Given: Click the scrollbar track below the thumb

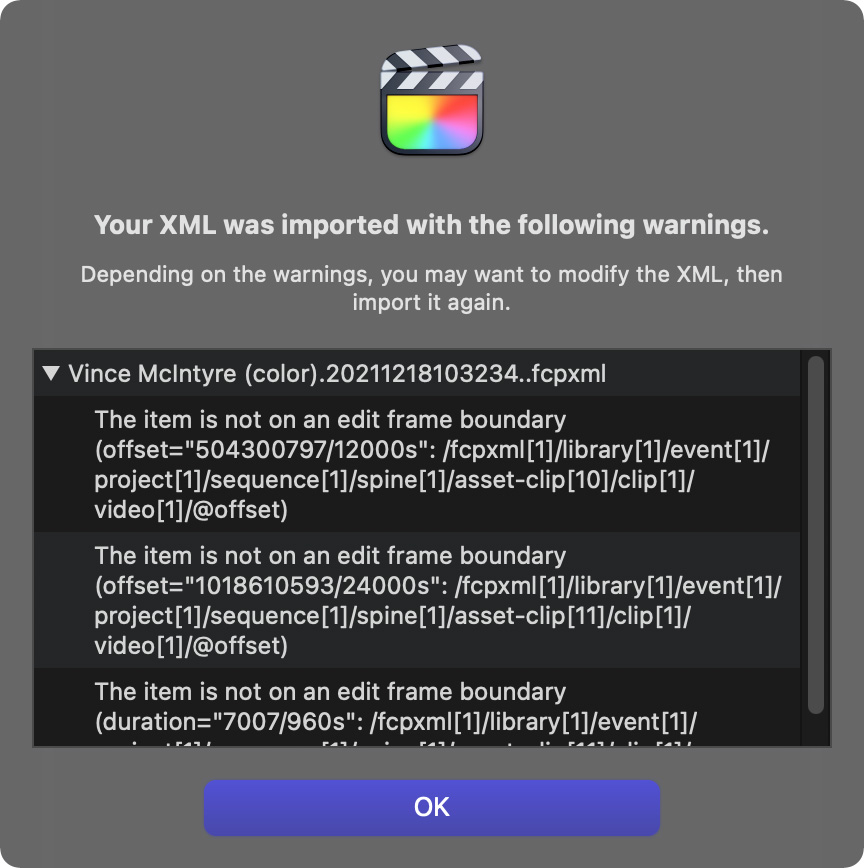Looking at the screenshot, I should point(815,730).
